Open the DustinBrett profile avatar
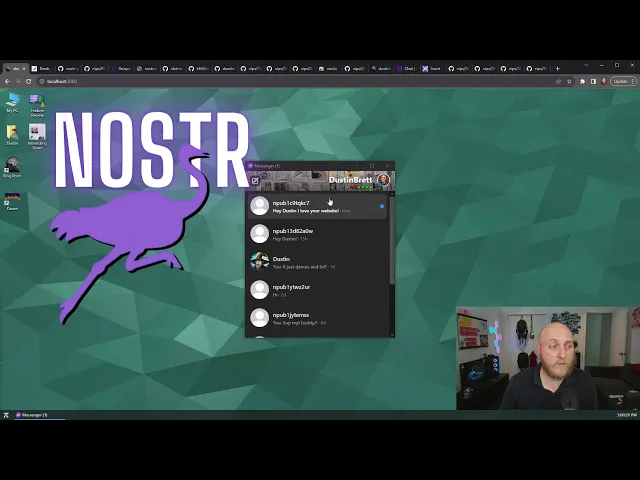Viewport: 640px width, 480px height. coord(383,180)
